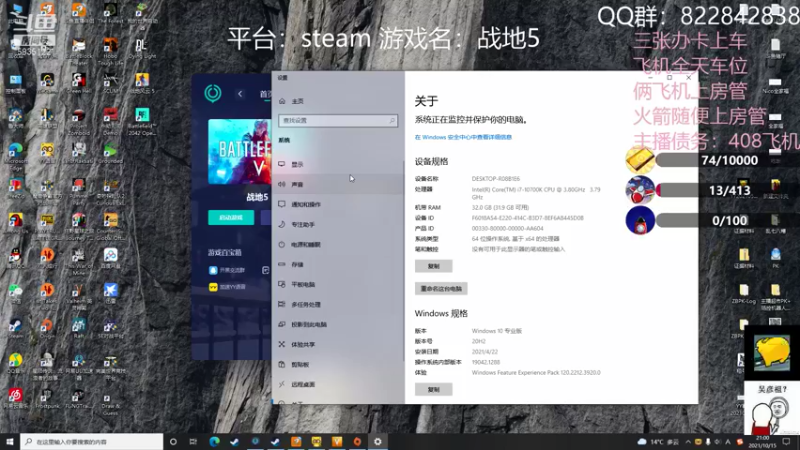Click the taskbar search box

point(92,441)
